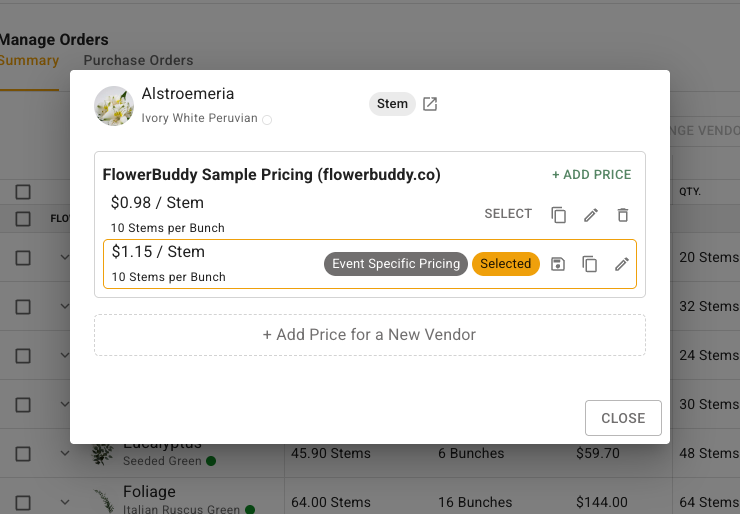The height and width of the screenshot is (514, 740).
Task: Expand the 20 Stems row chevron
Action: point(65,257)
